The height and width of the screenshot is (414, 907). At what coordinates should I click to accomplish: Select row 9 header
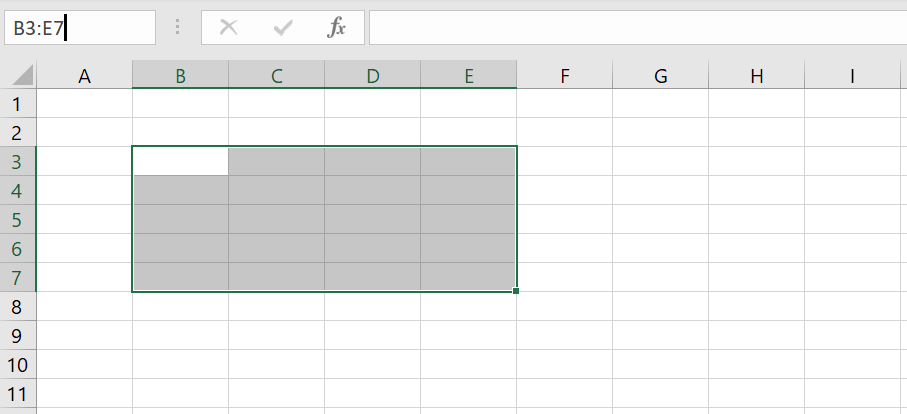[x=17, y=335]
